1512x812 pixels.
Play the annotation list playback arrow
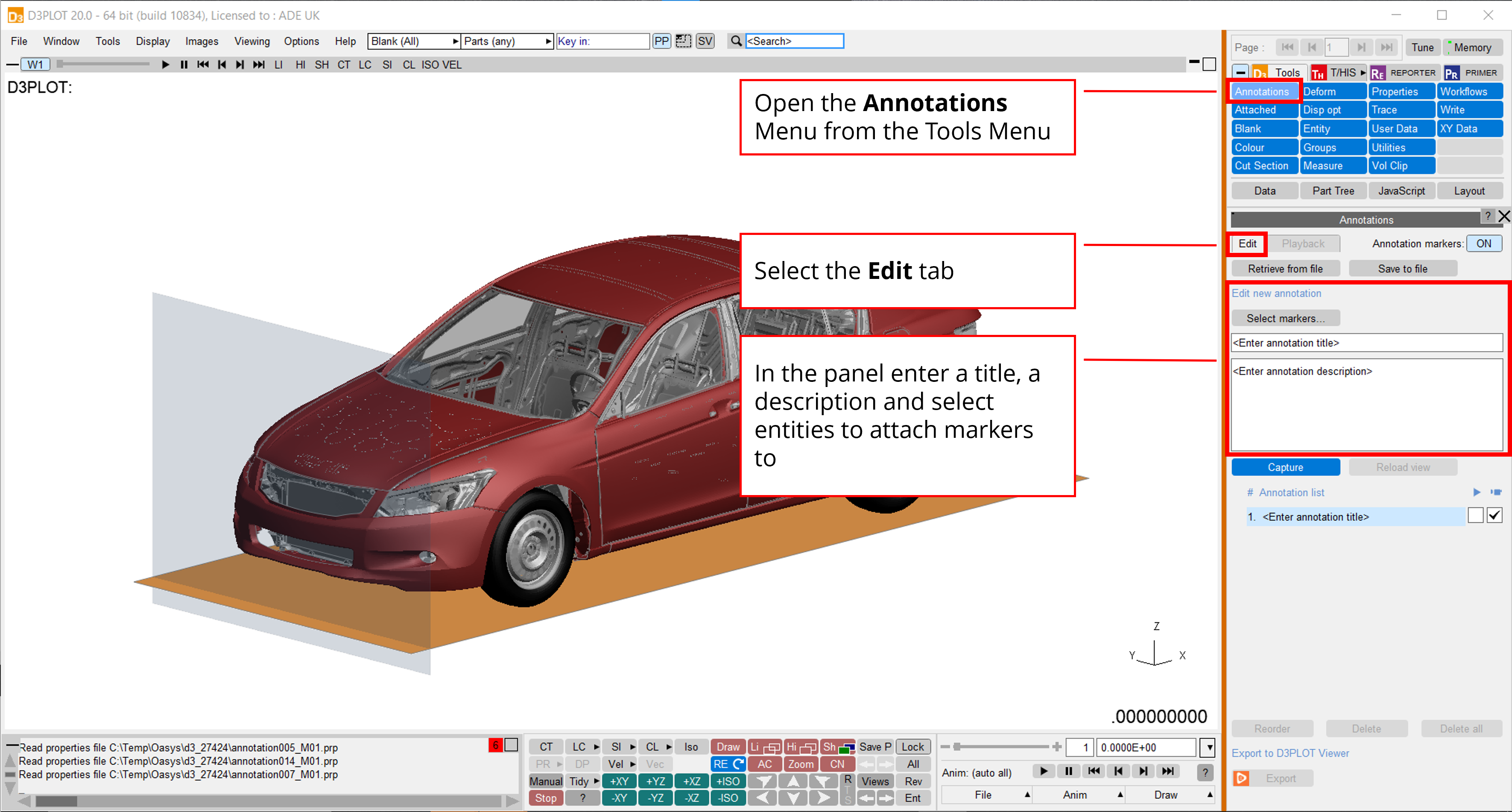click(x=1477, y=492)
